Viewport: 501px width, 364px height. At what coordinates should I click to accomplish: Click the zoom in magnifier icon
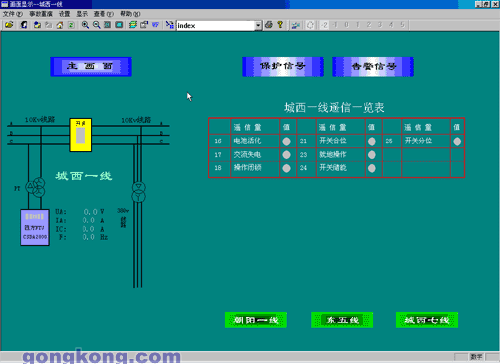(85, 25)
